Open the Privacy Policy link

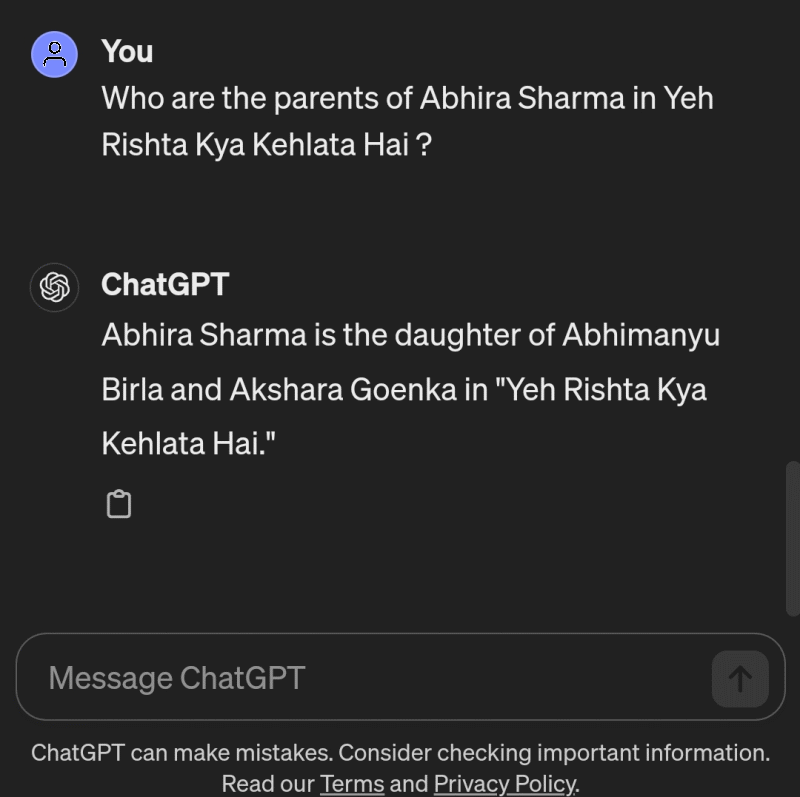coord(504,783)
